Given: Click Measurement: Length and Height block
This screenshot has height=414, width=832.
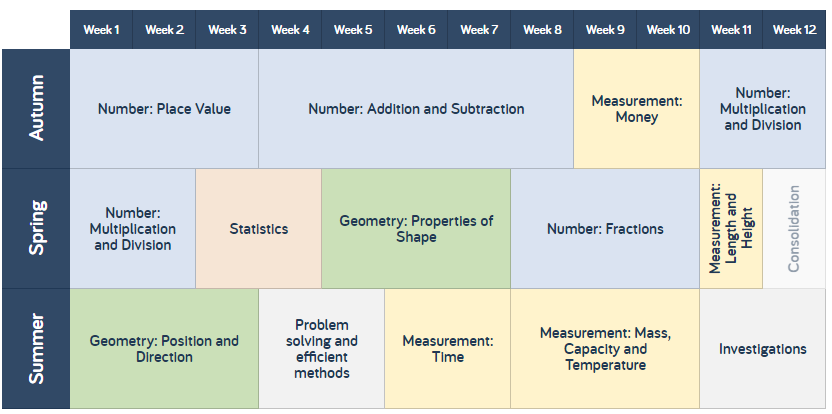Looking at the screenshot, I should click(731, 229).
